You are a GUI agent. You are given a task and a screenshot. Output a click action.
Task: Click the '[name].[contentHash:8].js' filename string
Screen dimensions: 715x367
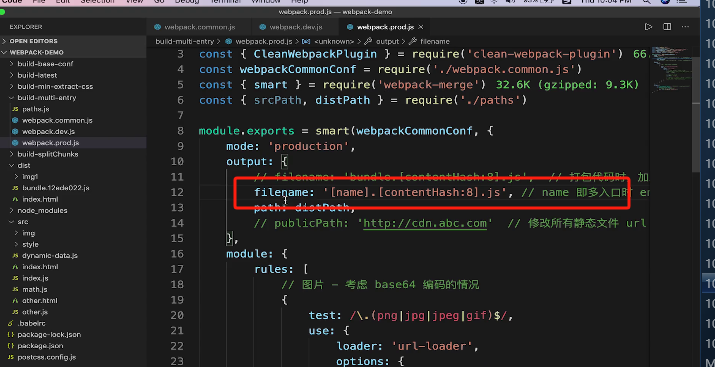pyautogui.click(x=415, y=192)
